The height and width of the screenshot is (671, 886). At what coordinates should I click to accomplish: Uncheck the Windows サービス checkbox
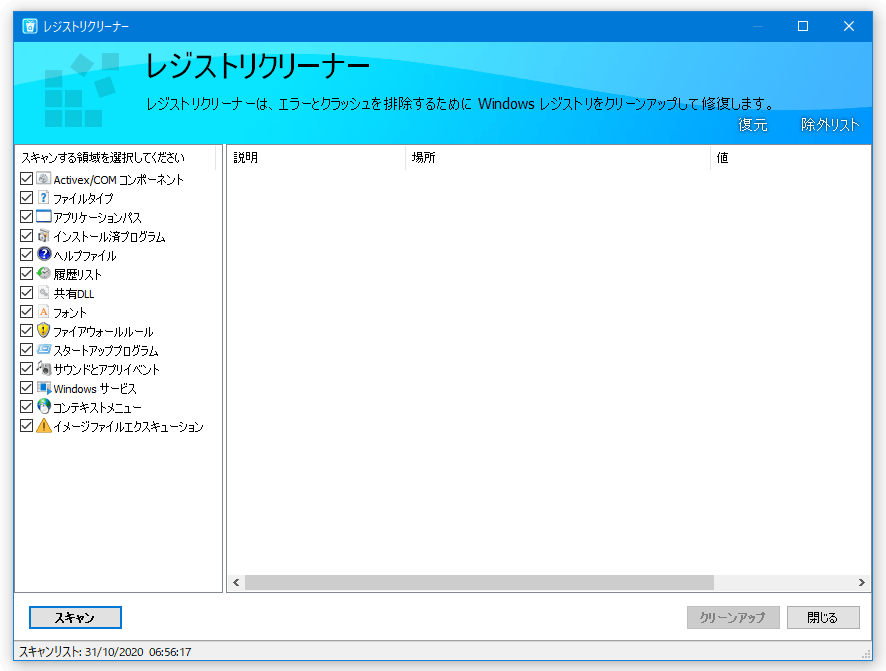click(26, 387)
